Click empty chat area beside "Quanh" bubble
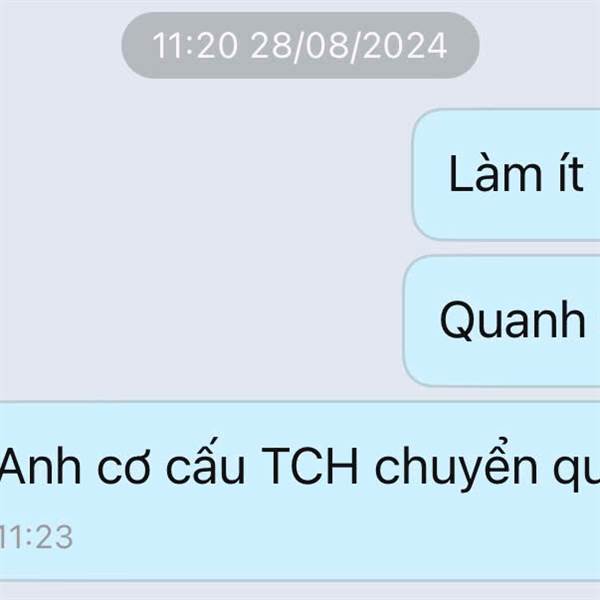Screen dimensions: 600x600 202,321
